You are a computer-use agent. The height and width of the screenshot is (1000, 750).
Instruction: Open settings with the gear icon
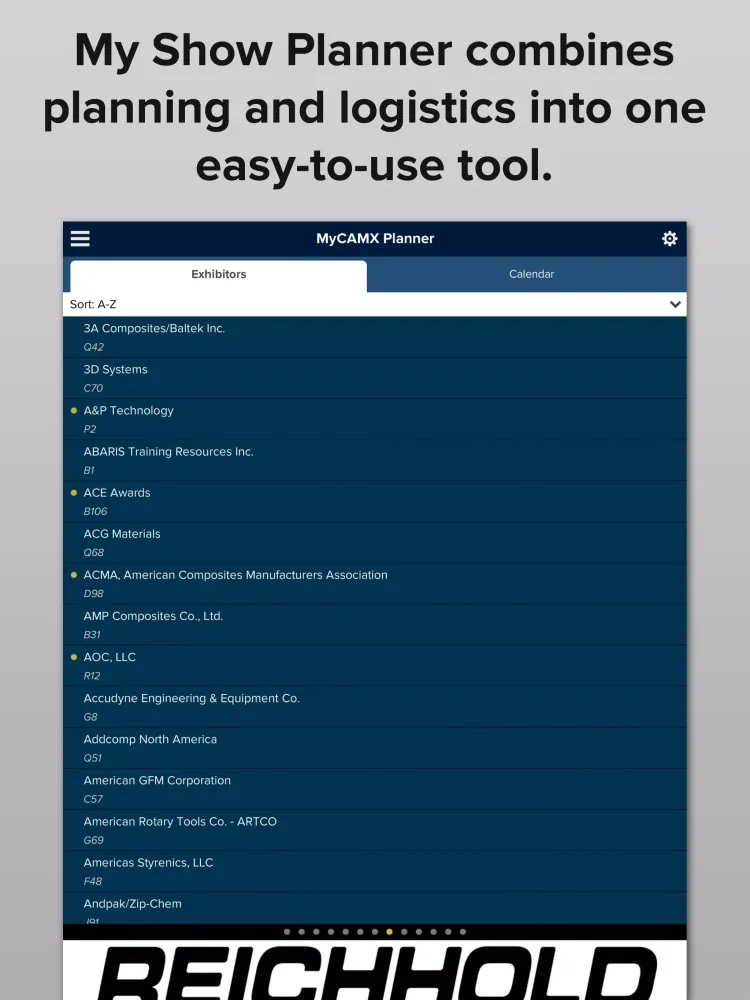coord(669,239)
